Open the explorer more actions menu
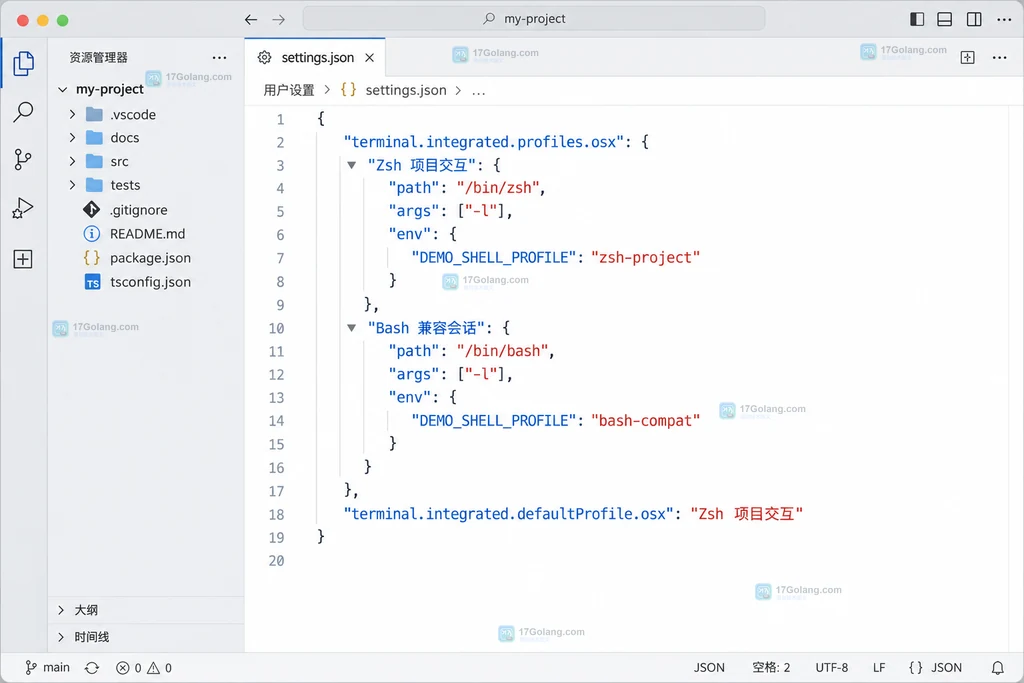Image resolution: width=1024 pixels, height=683 pixels. pos(219,57)
